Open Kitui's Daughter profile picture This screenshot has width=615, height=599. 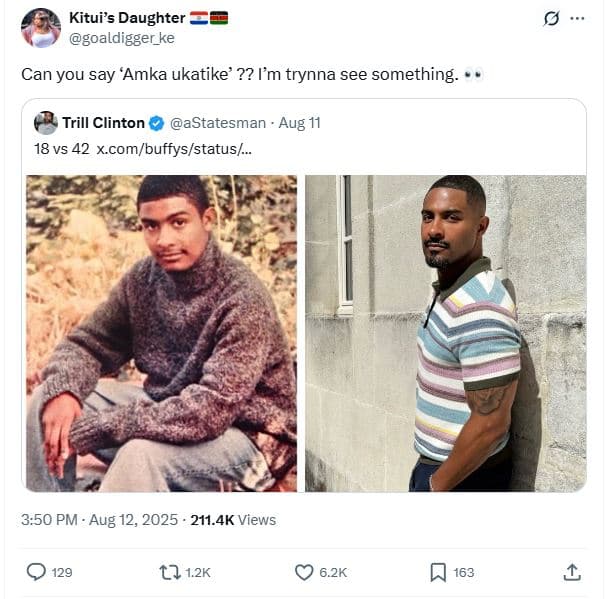[41, 28]
